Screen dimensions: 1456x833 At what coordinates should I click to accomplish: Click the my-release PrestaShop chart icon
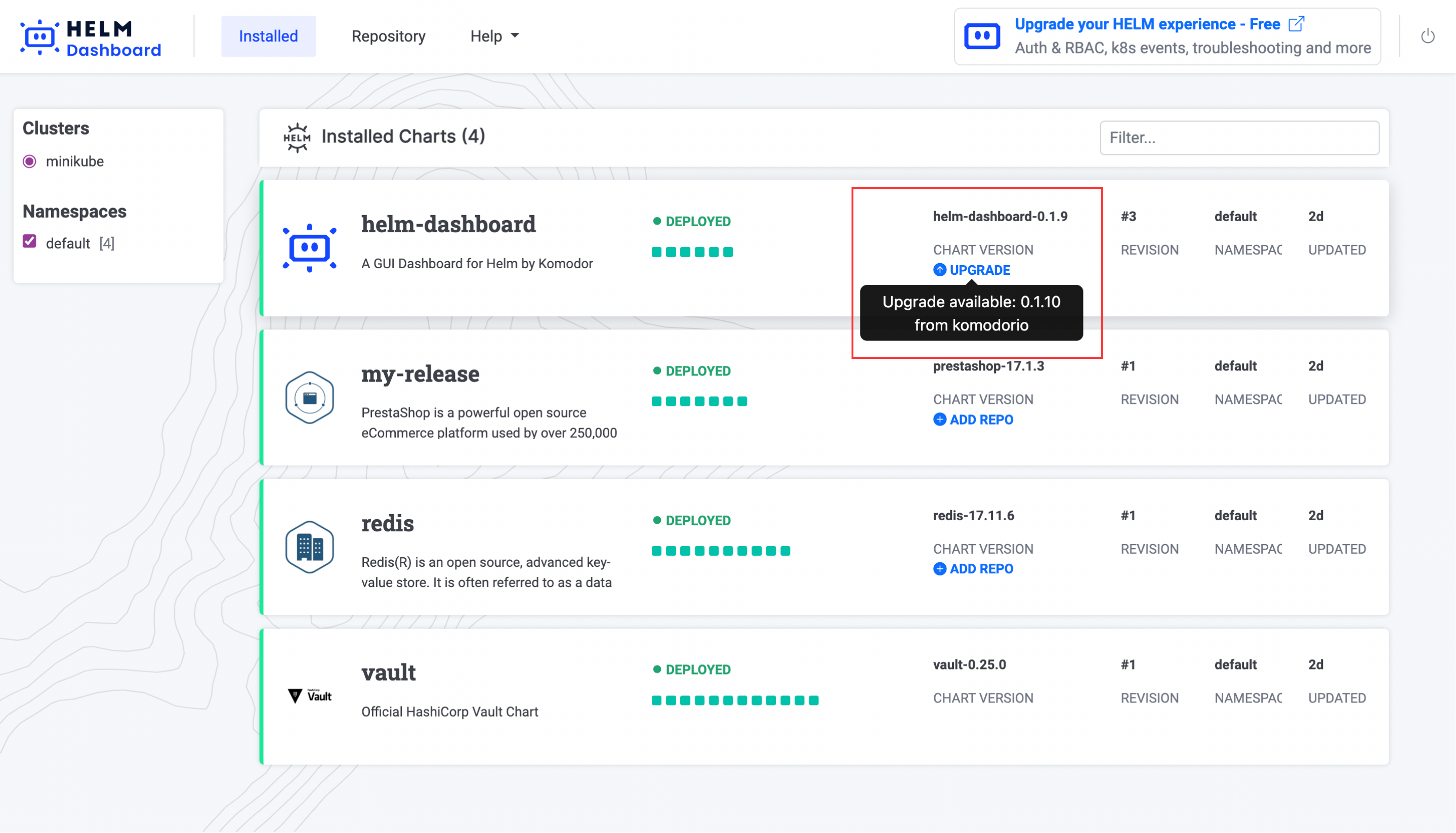pyautogui.click(x=310, y=398)
